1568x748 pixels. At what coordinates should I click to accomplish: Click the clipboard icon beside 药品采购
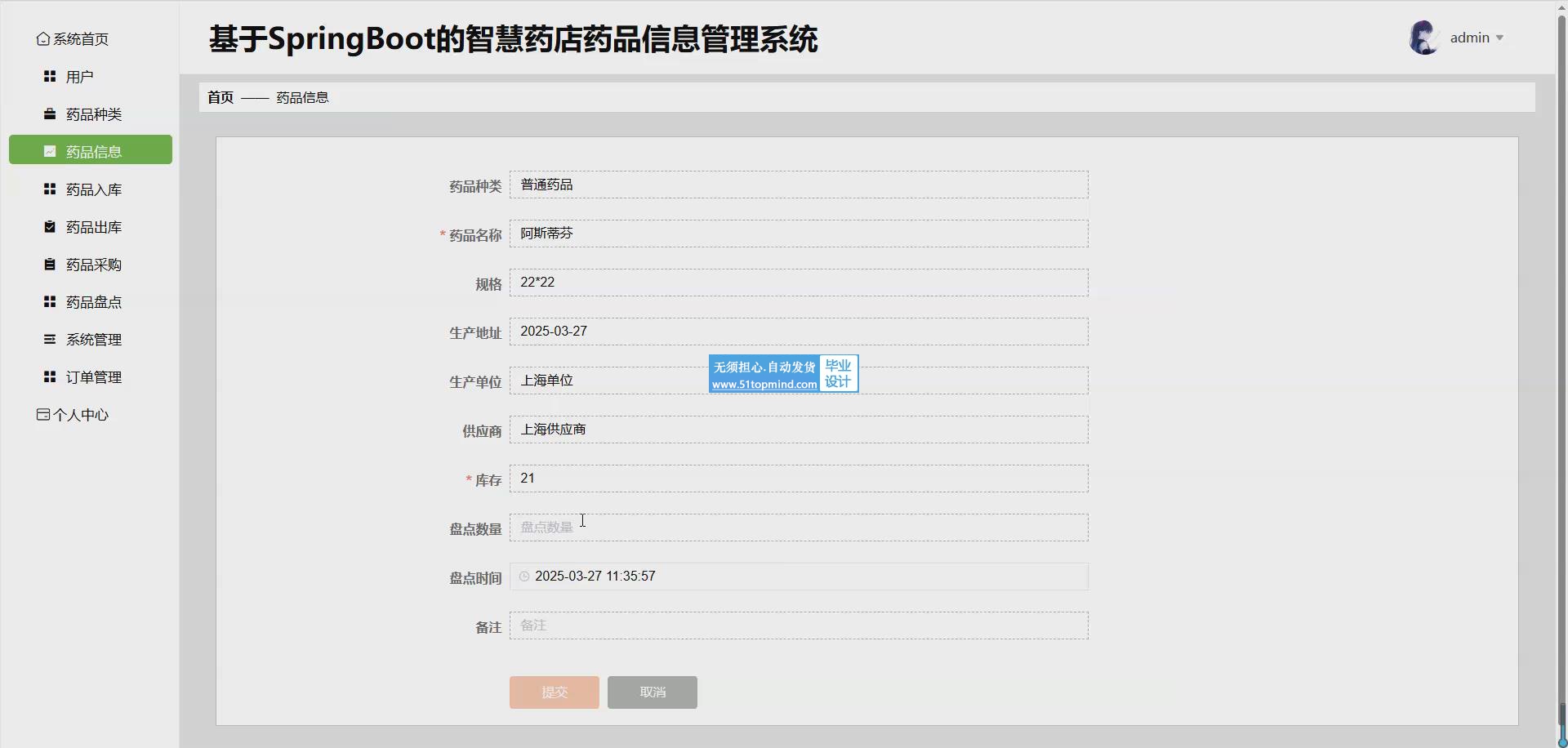pos(50,265)
